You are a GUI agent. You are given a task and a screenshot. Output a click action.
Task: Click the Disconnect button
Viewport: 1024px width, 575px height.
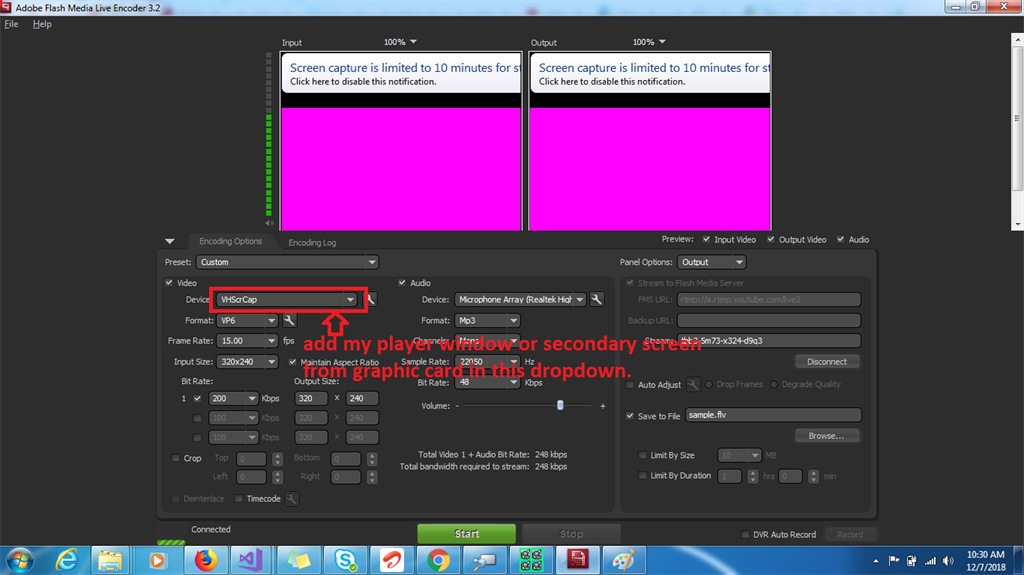(x=827, y=361)
